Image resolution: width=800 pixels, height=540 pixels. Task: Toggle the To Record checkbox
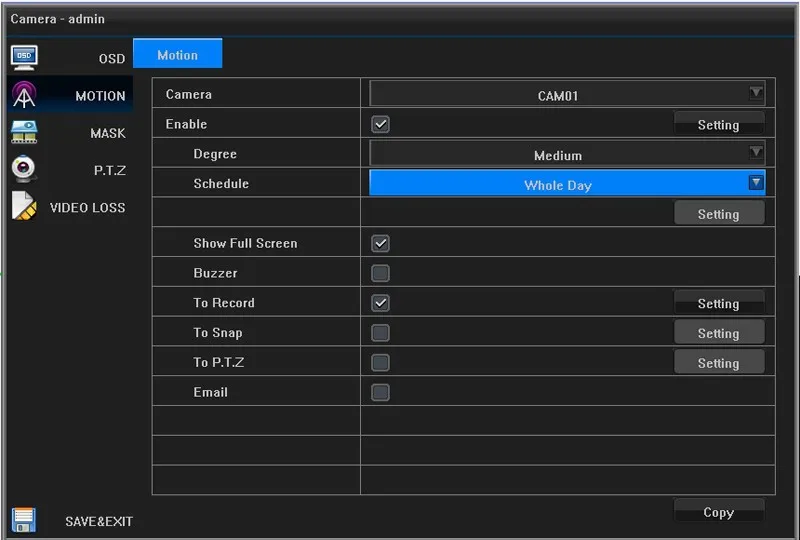pyautogui.click(x=380, y=303)
